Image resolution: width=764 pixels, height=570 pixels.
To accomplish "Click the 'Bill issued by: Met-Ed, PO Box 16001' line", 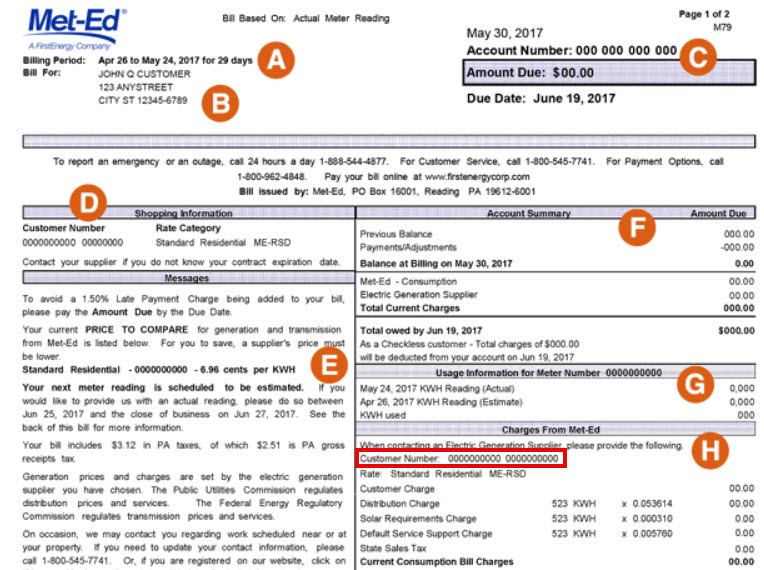I will [387, 191].
